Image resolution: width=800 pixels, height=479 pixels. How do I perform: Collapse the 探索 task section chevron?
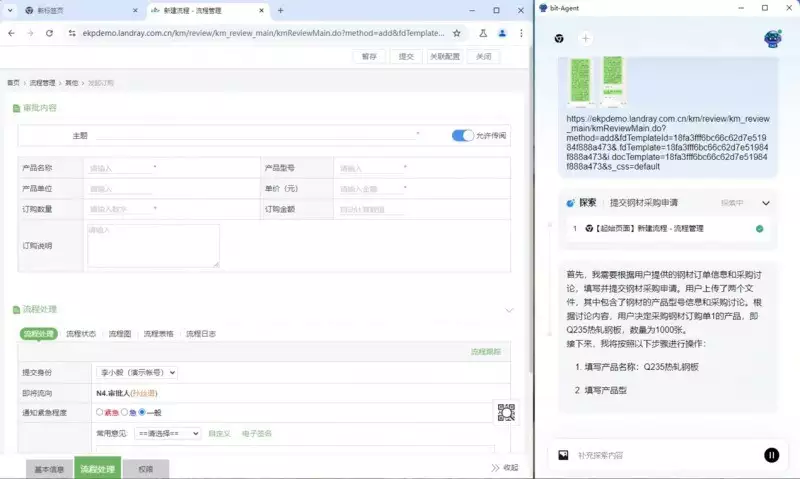pyautogui.click(x=766, y=202)
